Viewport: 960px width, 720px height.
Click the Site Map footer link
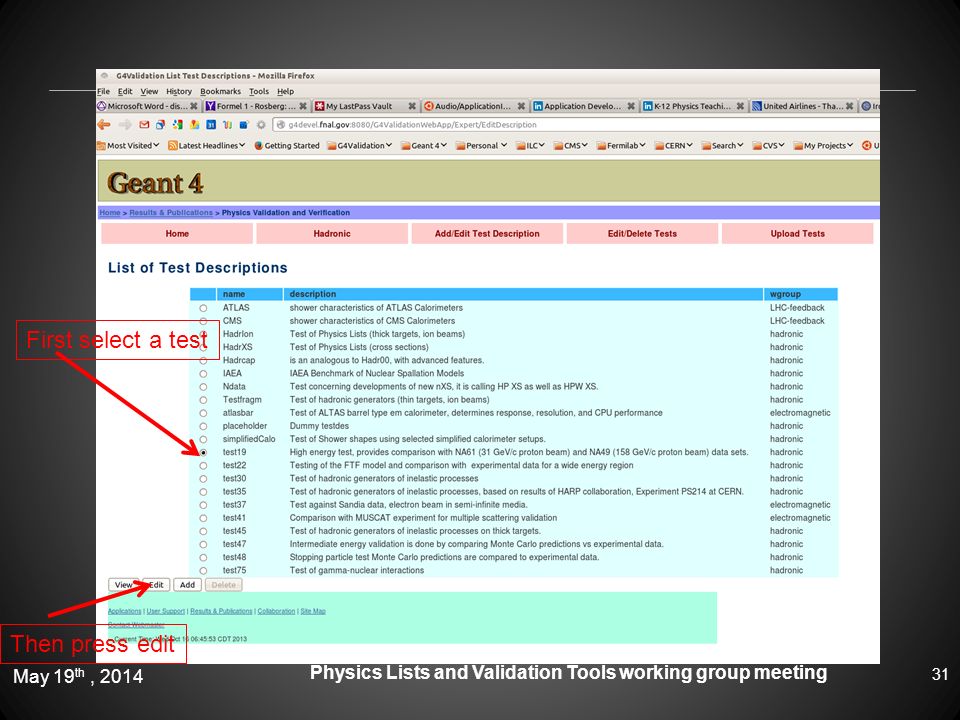(313, 612)
